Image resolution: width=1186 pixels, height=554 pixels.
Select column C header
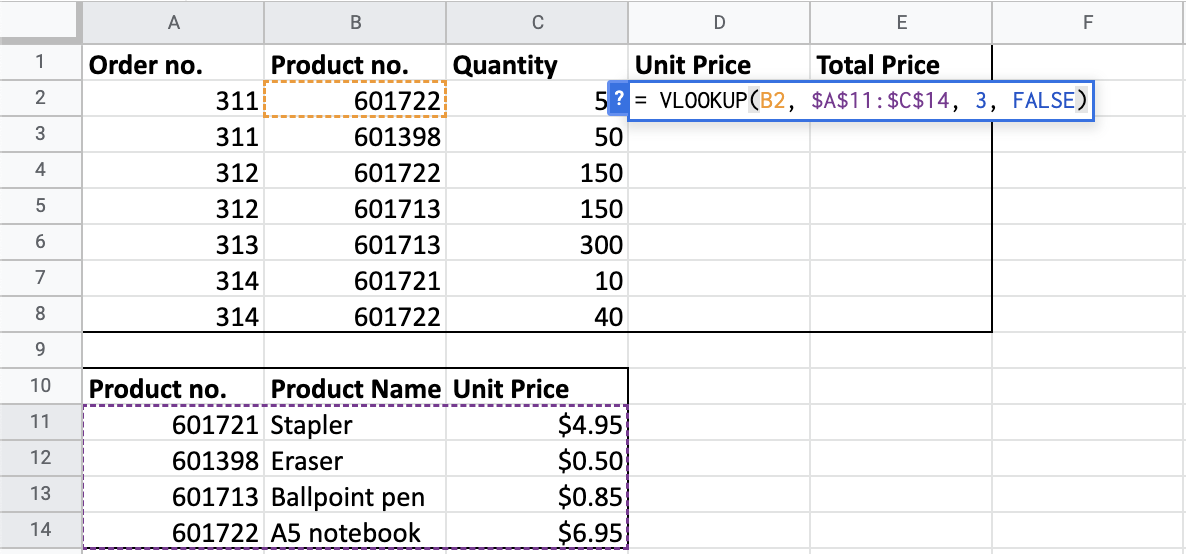[x=537, y=23]
